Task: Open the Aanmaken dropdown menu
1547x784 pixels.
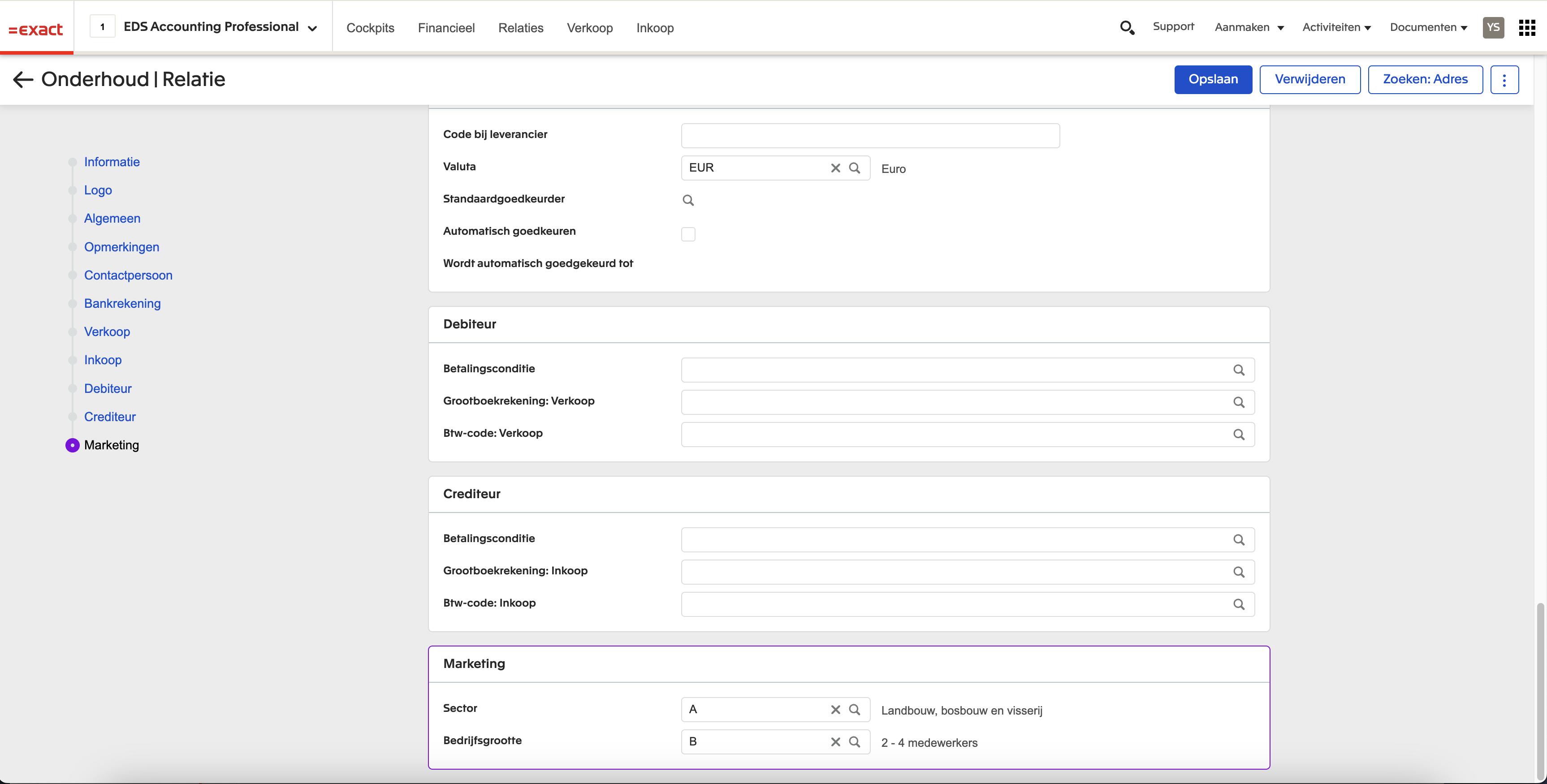Action: pos(1249,28)
